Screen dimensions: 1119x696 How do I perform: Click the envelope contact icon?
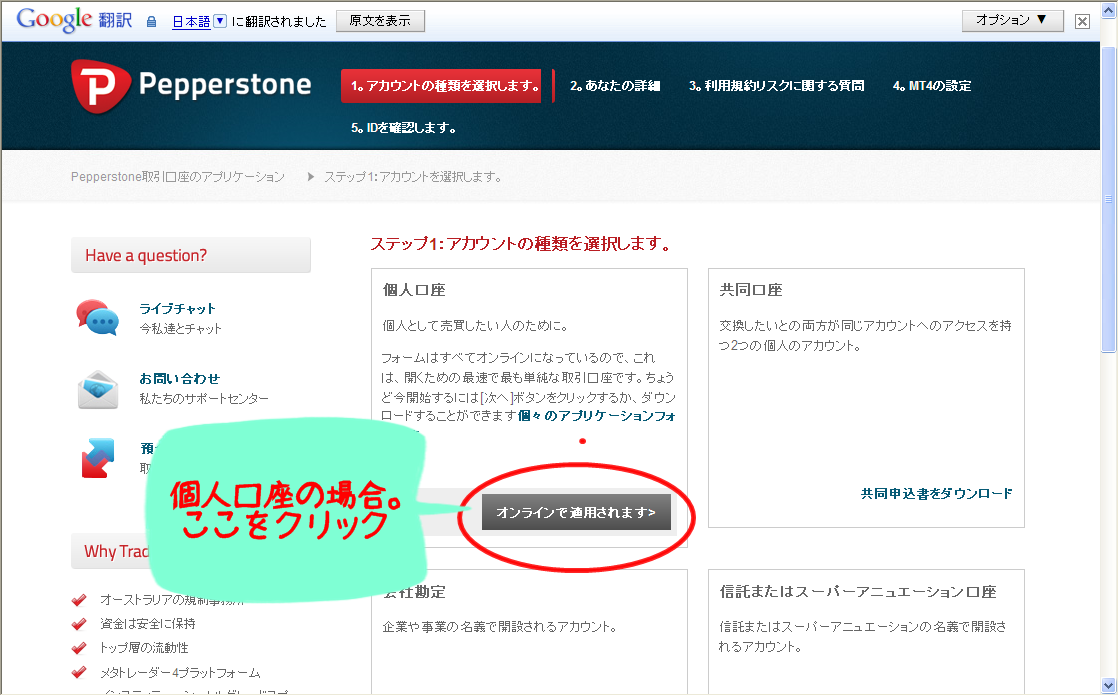(98, 389)
